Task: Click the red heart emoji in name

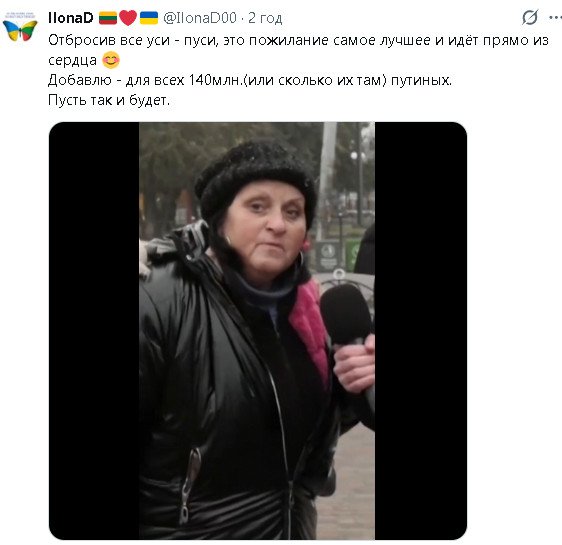Action: pyautogui.click(x=128, y=18)
